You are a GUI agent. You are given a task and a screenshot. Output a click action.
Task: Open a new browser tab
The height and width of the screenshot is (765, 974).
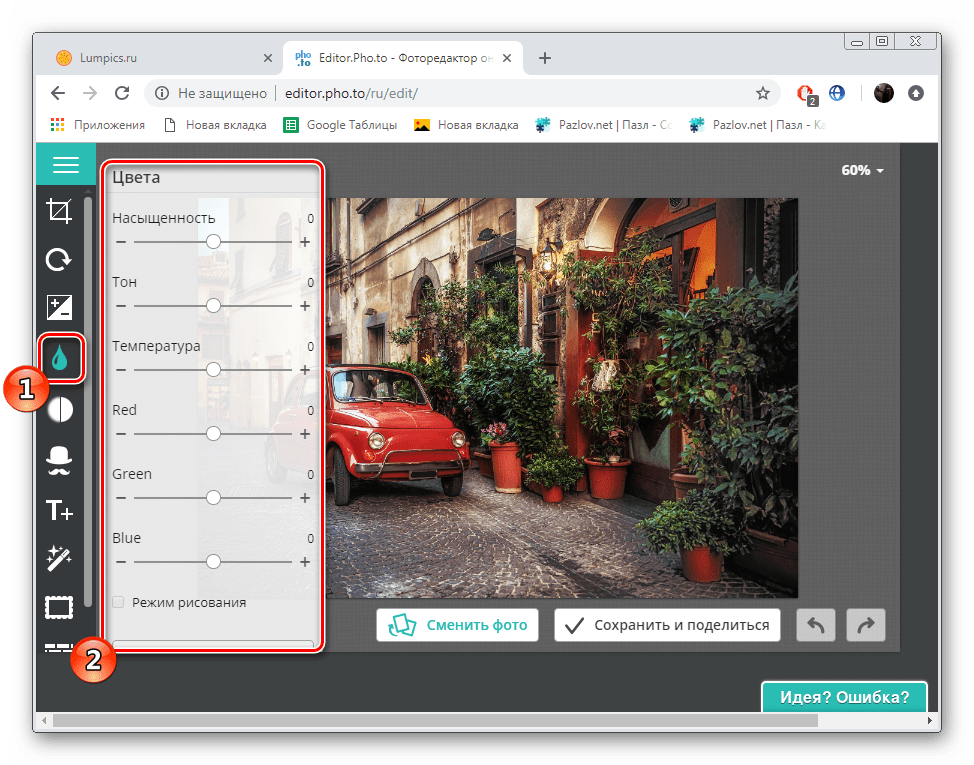[x=545, y=58]
